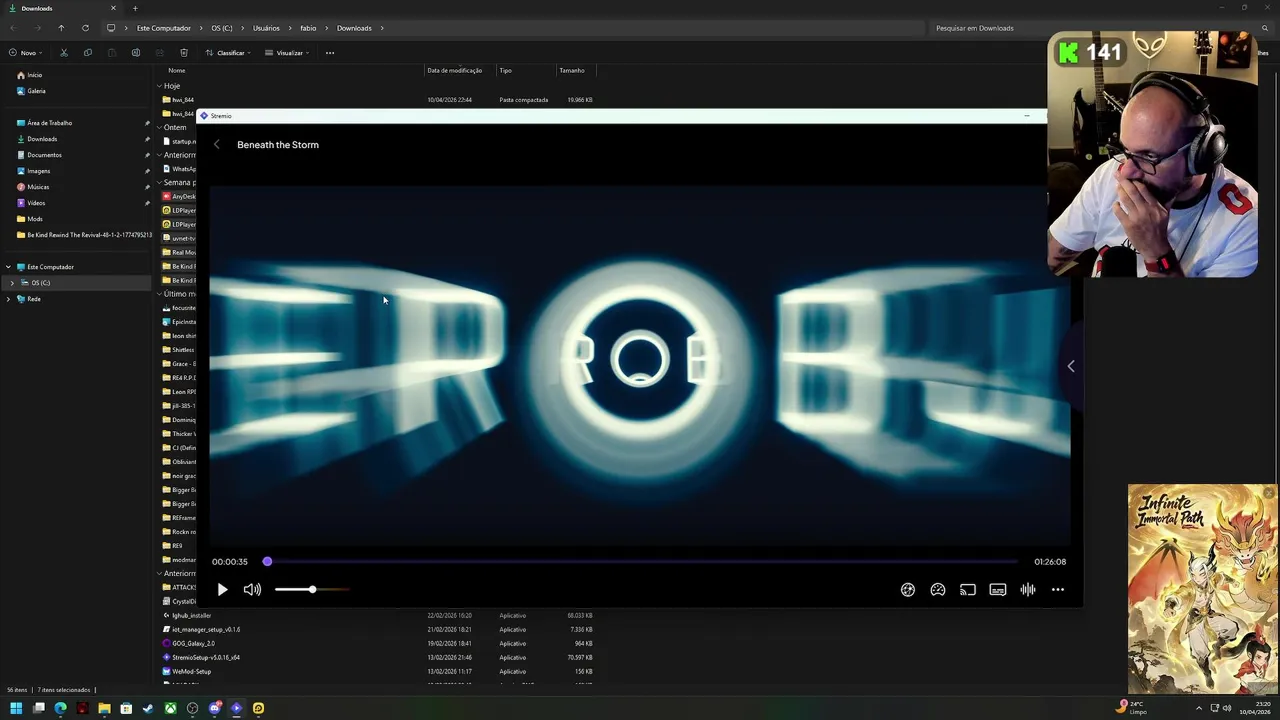Sort files by Nome column
Screen dimensions: 1280x720
click(176, 71)
